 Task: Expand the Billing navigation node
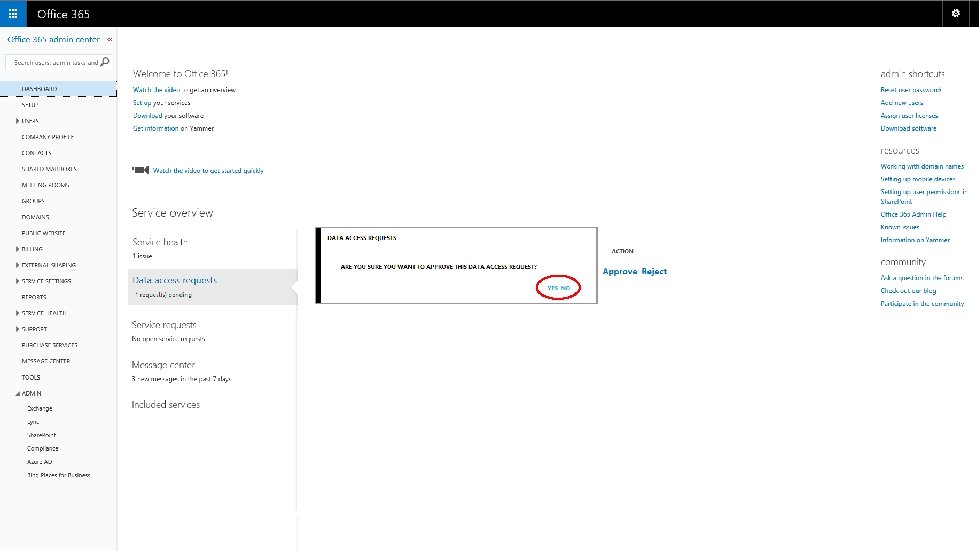[x=17, y=249]
